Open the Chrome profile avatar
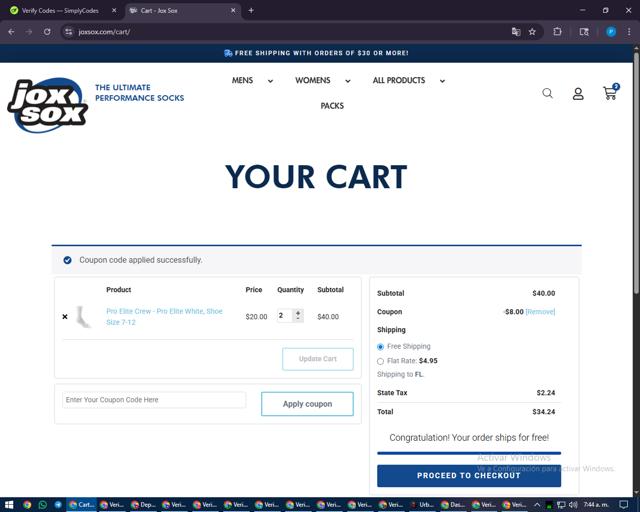The image size is (640, 512). tap(611, 32)
